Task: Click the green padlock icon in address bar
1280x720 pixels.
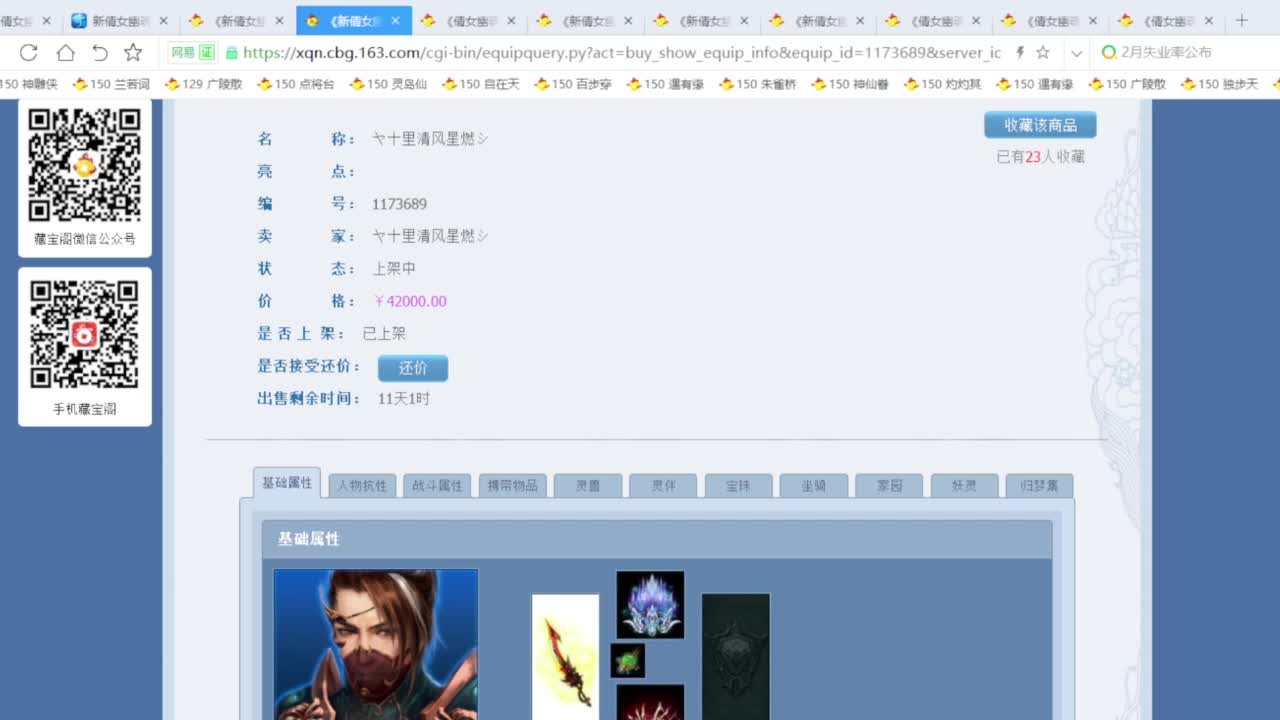Action: coord(232,53)
